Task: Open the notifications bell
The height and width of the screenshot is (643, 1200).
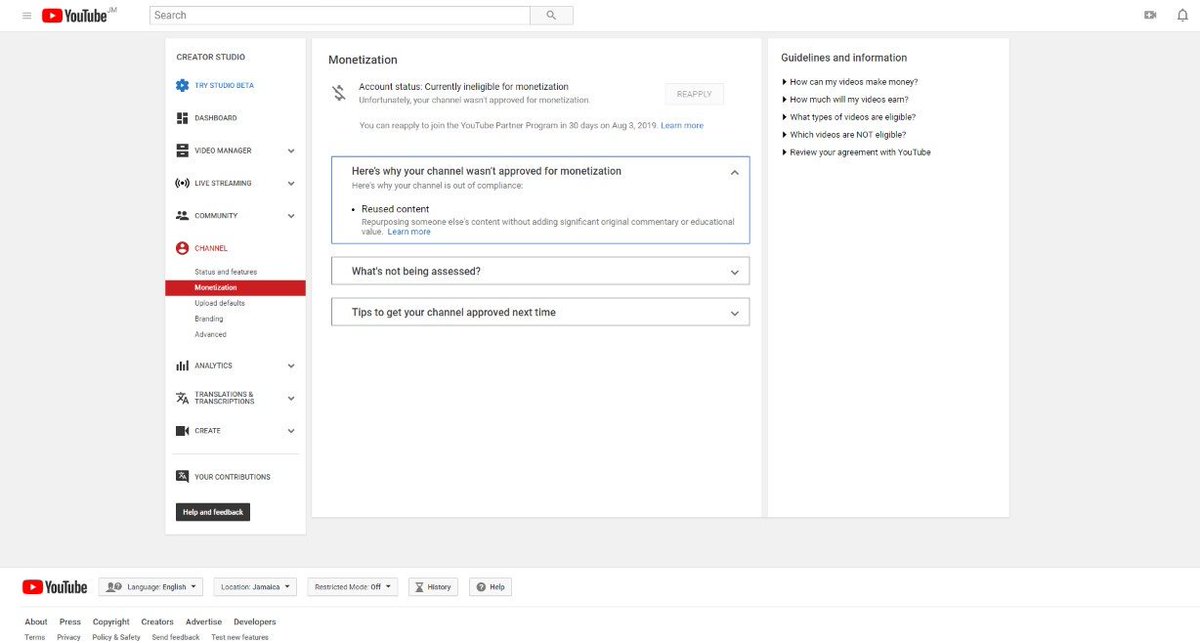Action: click(x=1182, y=15)
